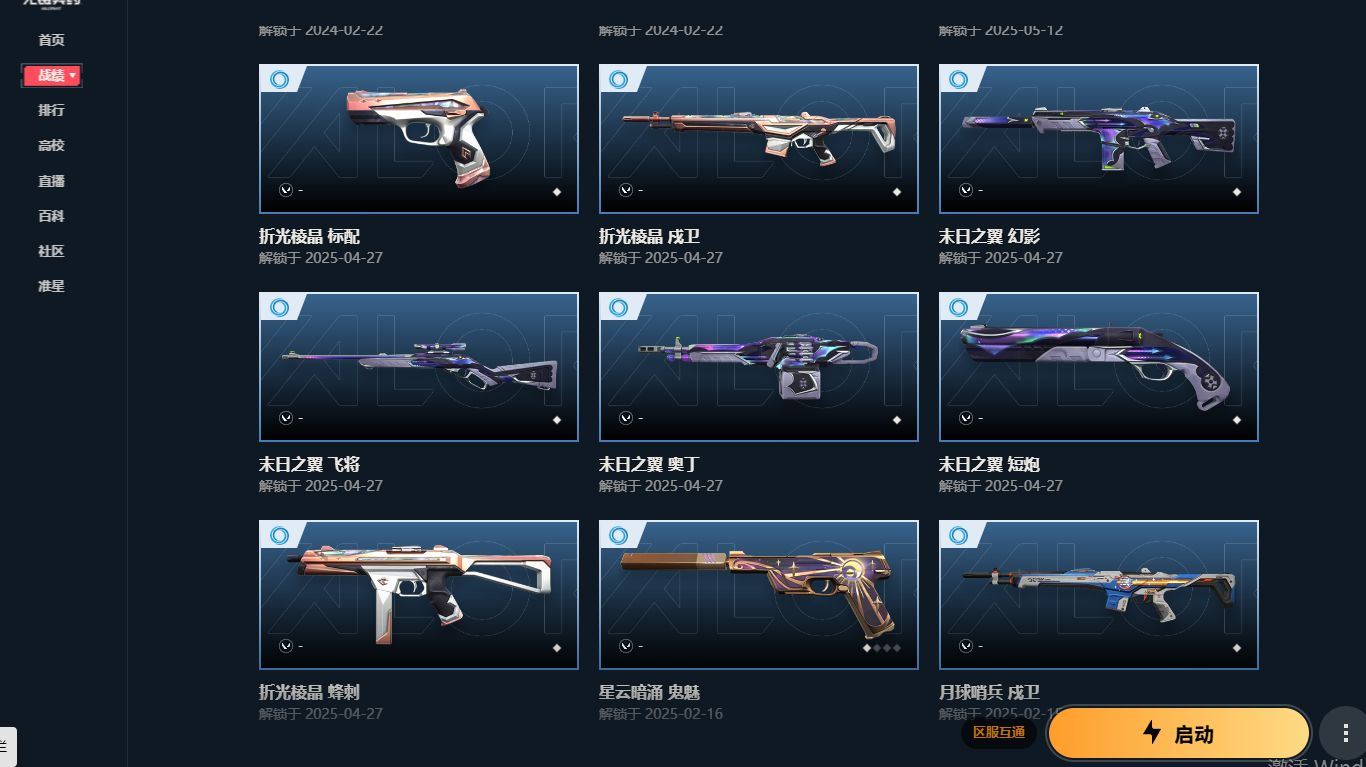
Task: Click the blue ring badge on 折光棱晶 标配 card
Action: pyautogui.click(x=279, y=80)
